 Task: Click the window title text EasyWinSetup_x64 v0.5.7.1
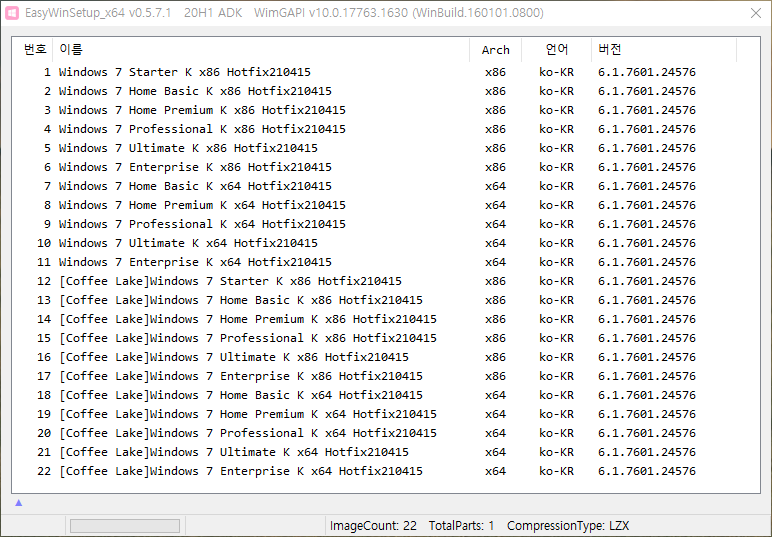point(98,13)
